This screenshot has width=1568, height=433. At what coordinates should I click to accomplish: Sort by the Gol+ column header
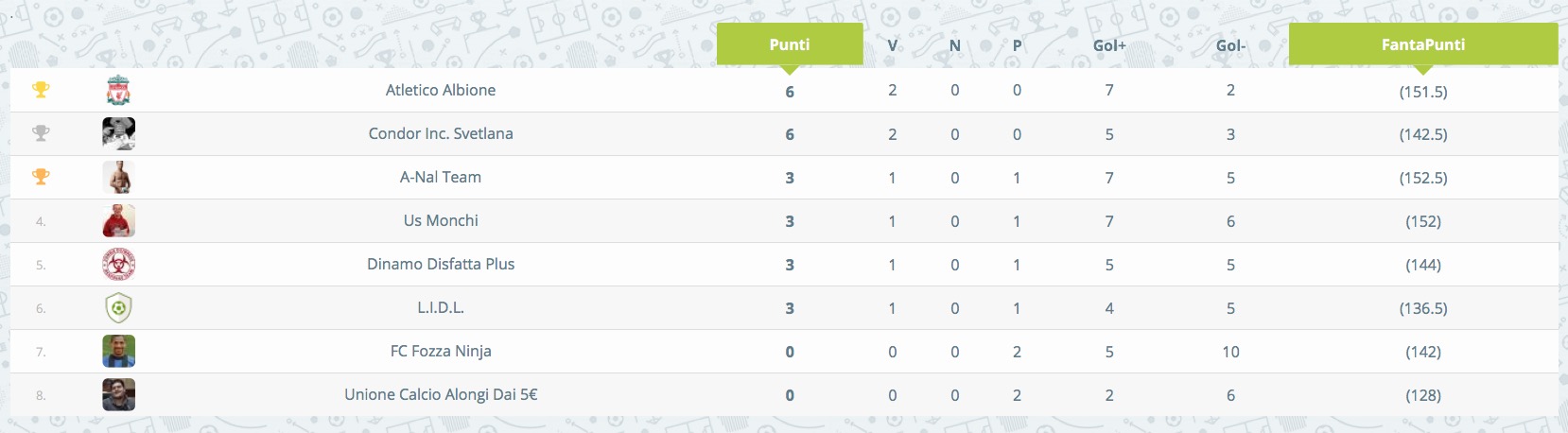[1109, 45]
